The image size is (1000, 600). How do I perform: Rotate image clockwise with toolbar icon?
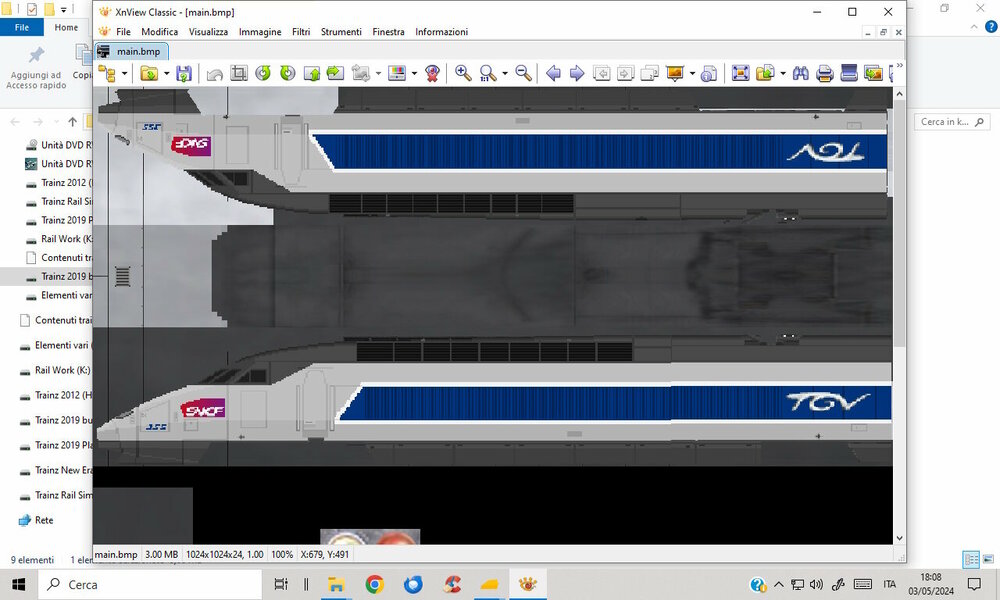(x=288, y=73)
